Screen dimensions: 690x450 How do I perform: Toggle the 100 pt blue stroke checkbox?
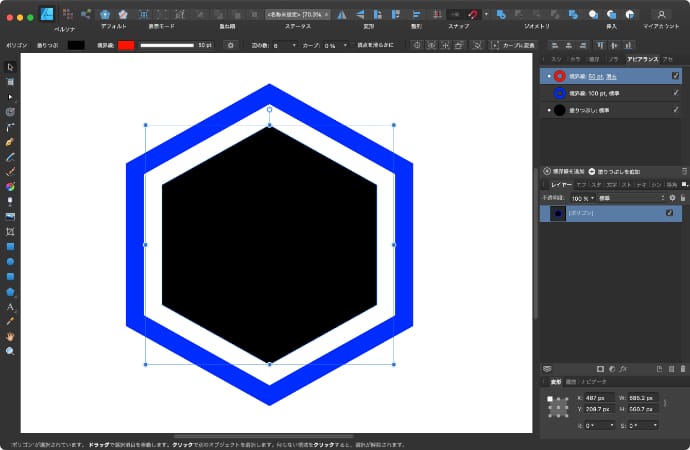676,92
